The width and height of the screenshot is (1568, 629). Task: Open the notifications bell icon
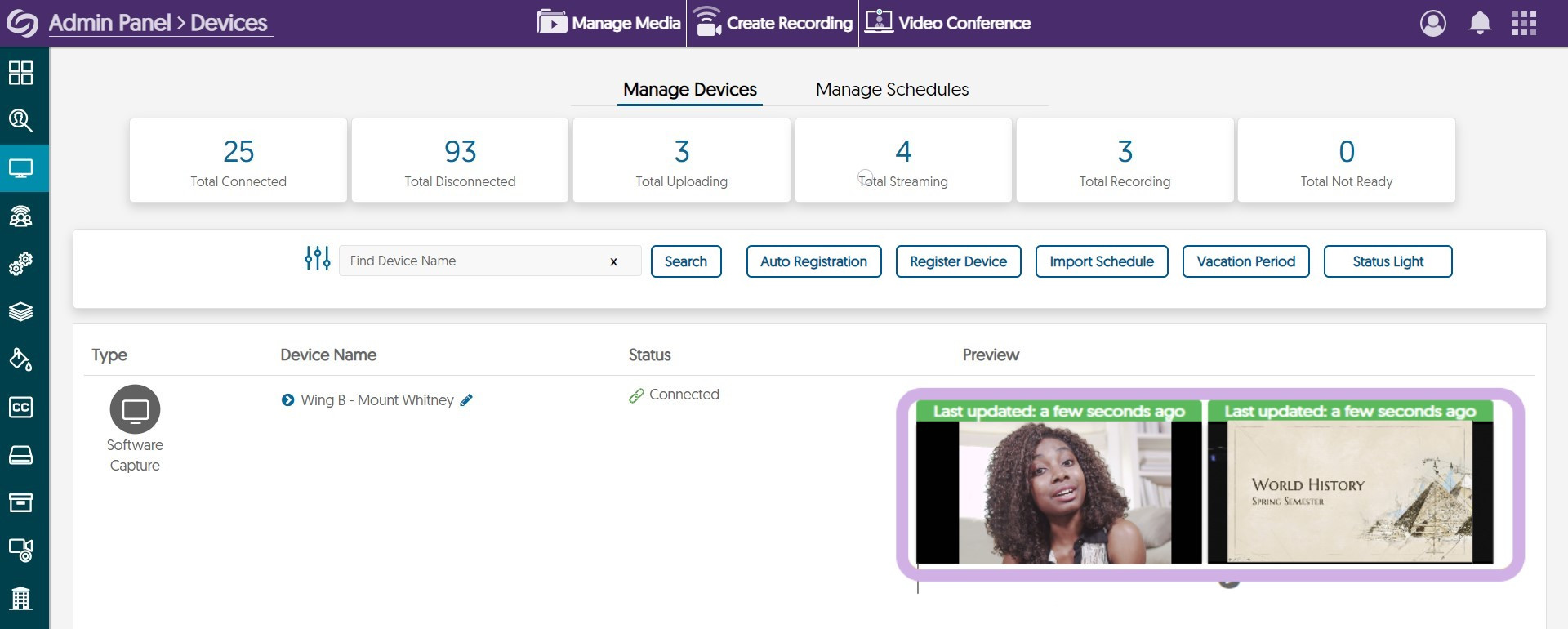[1480, 23]
